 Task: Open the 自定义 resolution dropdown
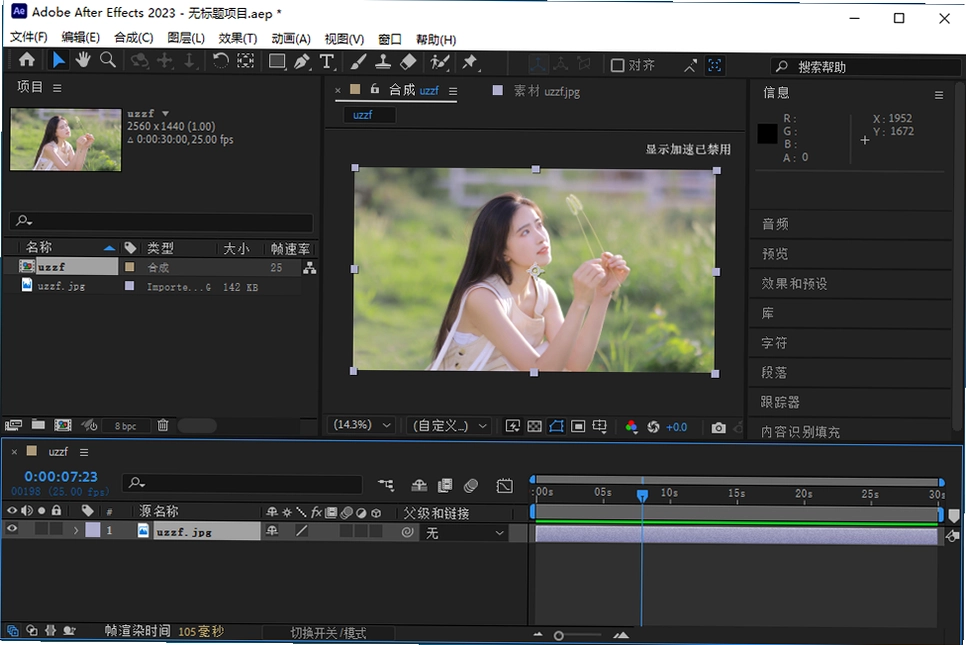click(x=448, y=426)
